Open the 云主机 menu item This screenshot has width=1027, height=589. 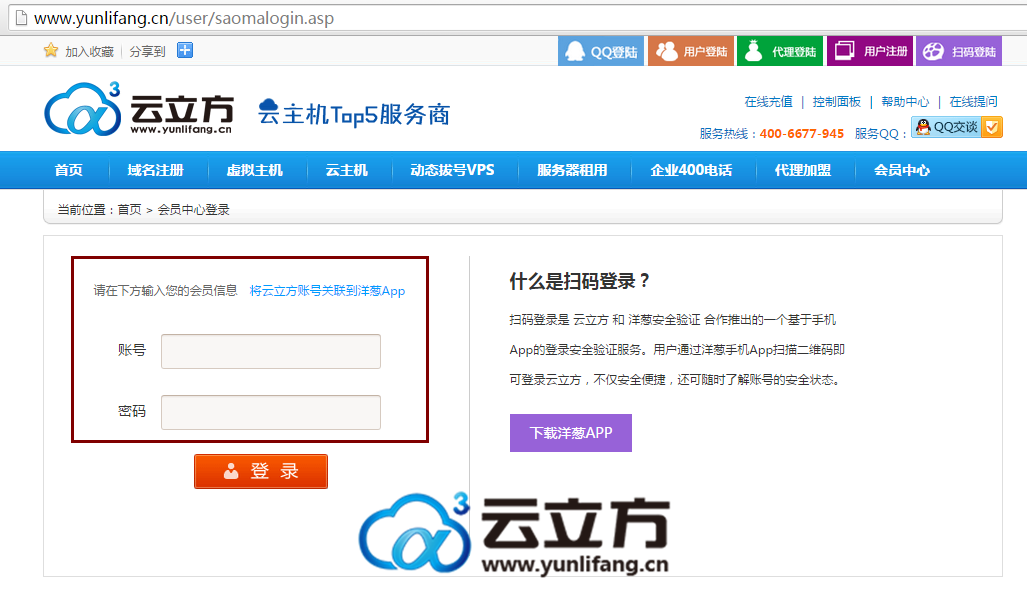coord(347,170)
